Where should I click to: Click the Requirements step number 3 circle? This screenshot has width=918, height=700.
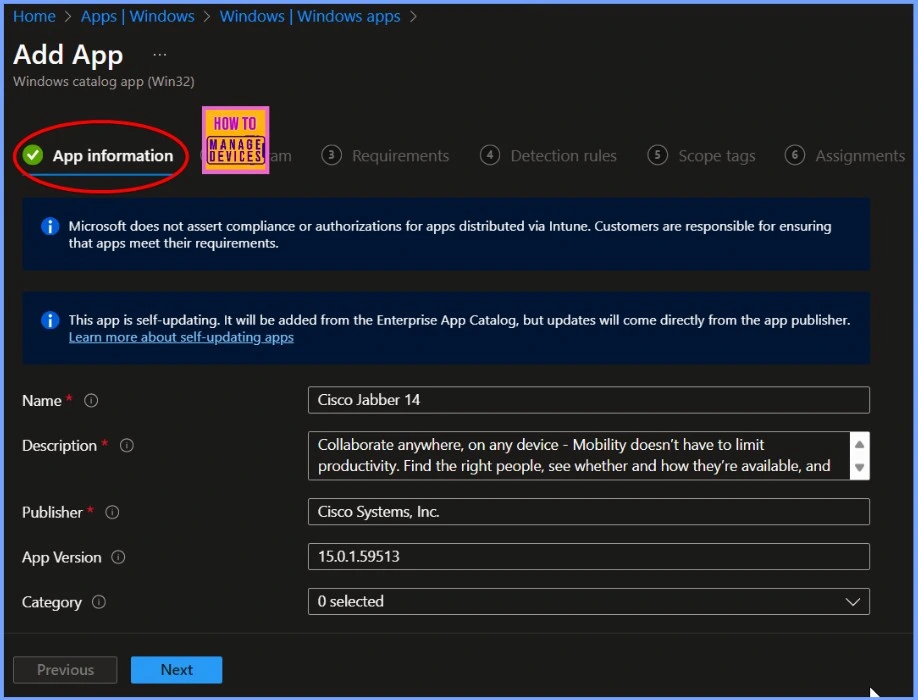(331, 155)
